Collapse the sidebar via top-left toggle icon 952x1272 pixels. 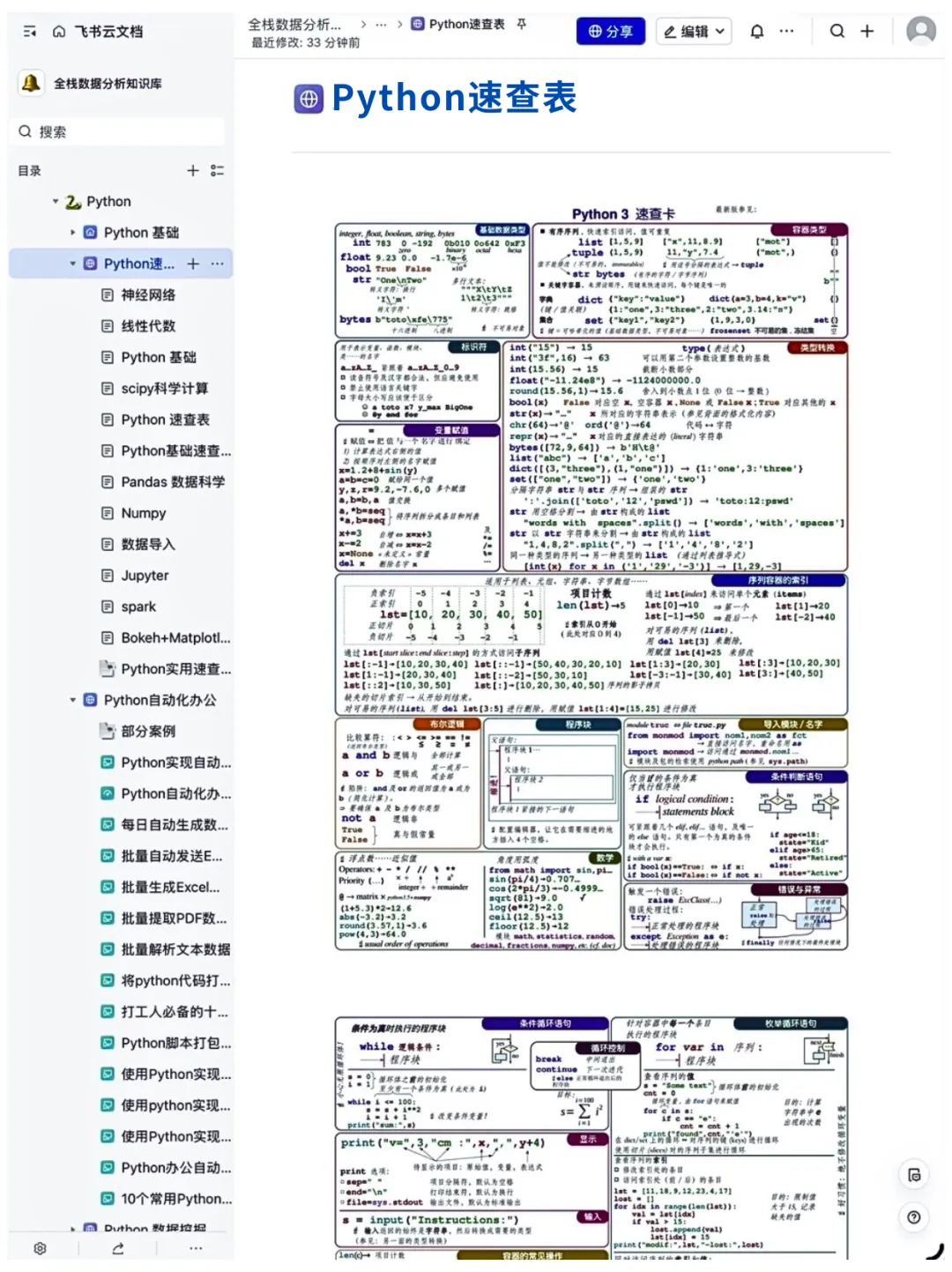tap(30, 32)
